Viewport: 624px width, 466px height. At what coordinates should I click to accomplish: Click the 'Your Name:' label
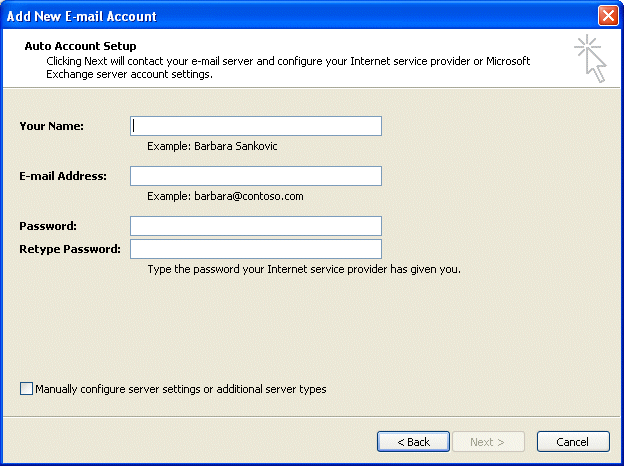(52, 126)
